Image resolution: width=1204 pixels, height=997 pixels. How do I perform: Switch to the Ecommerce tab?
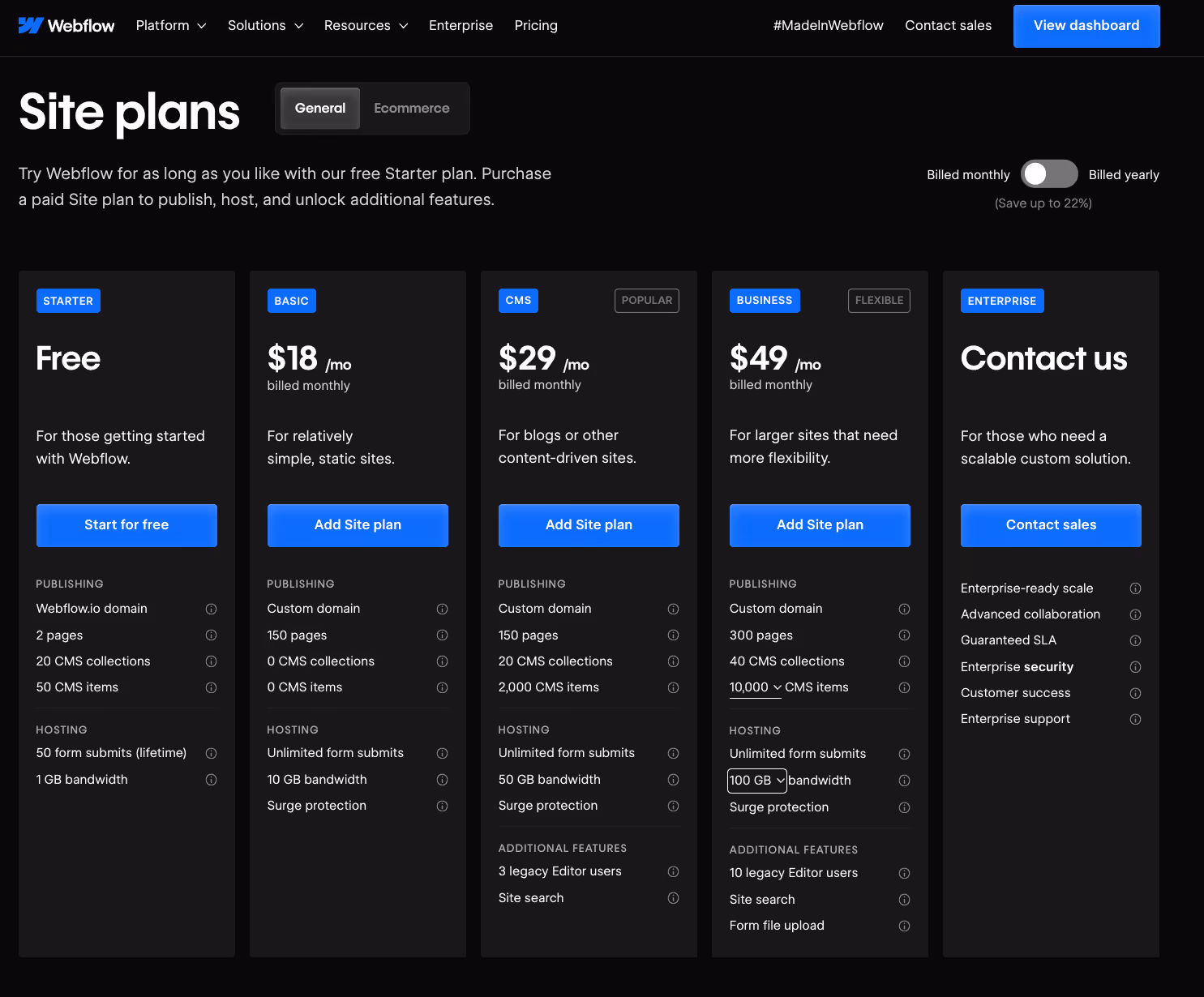(x=412, y=109)
